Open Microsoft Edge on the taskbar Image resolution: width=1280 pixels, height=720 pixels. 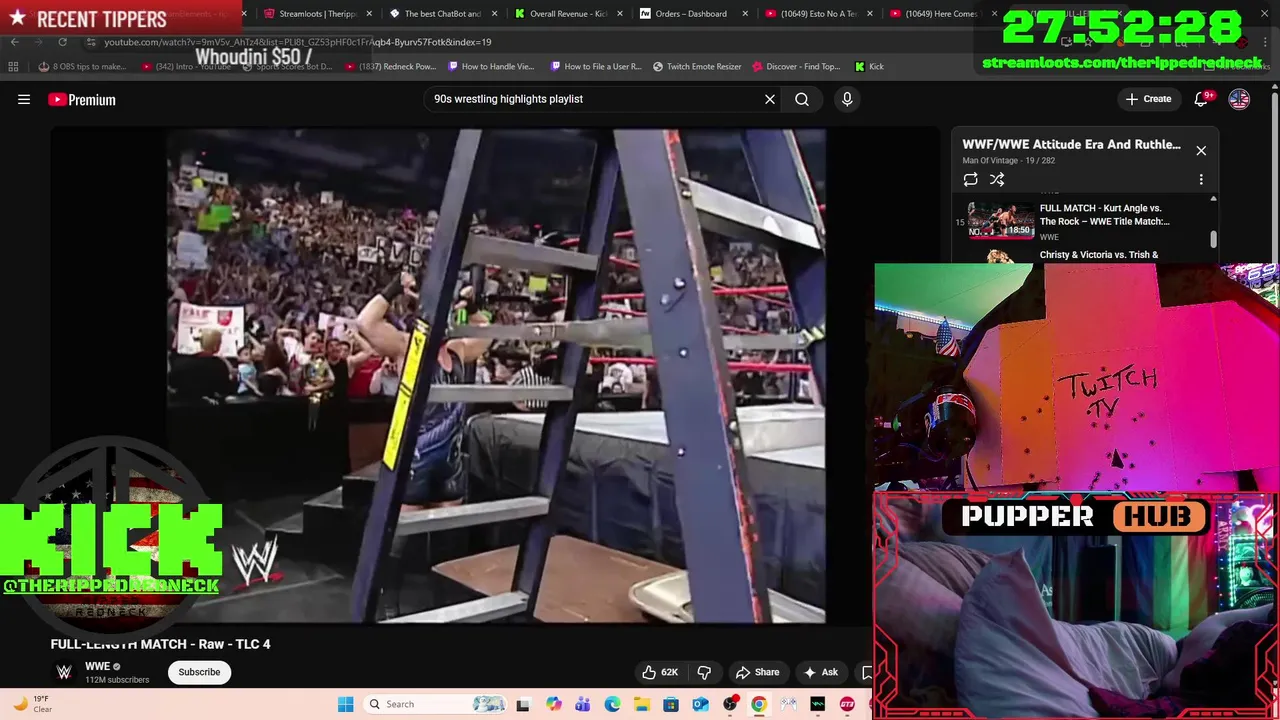612,704
